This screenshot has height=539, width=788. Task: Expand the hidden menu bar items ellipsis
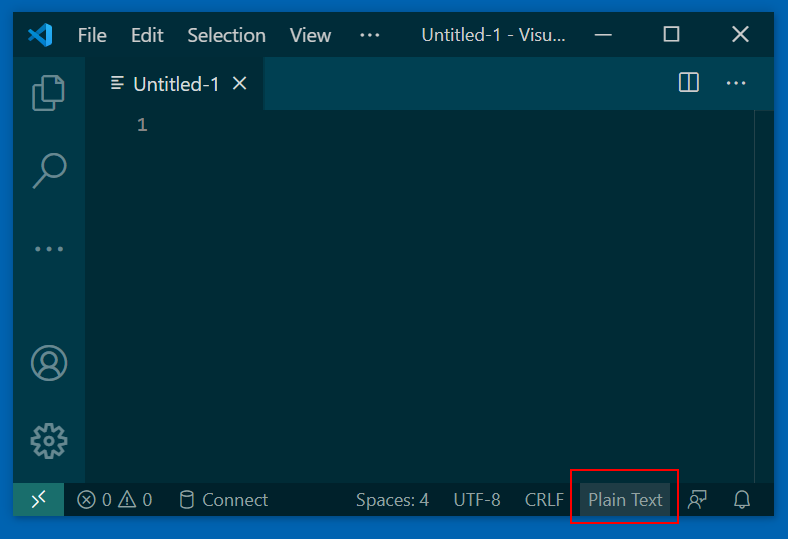(370, 35)
